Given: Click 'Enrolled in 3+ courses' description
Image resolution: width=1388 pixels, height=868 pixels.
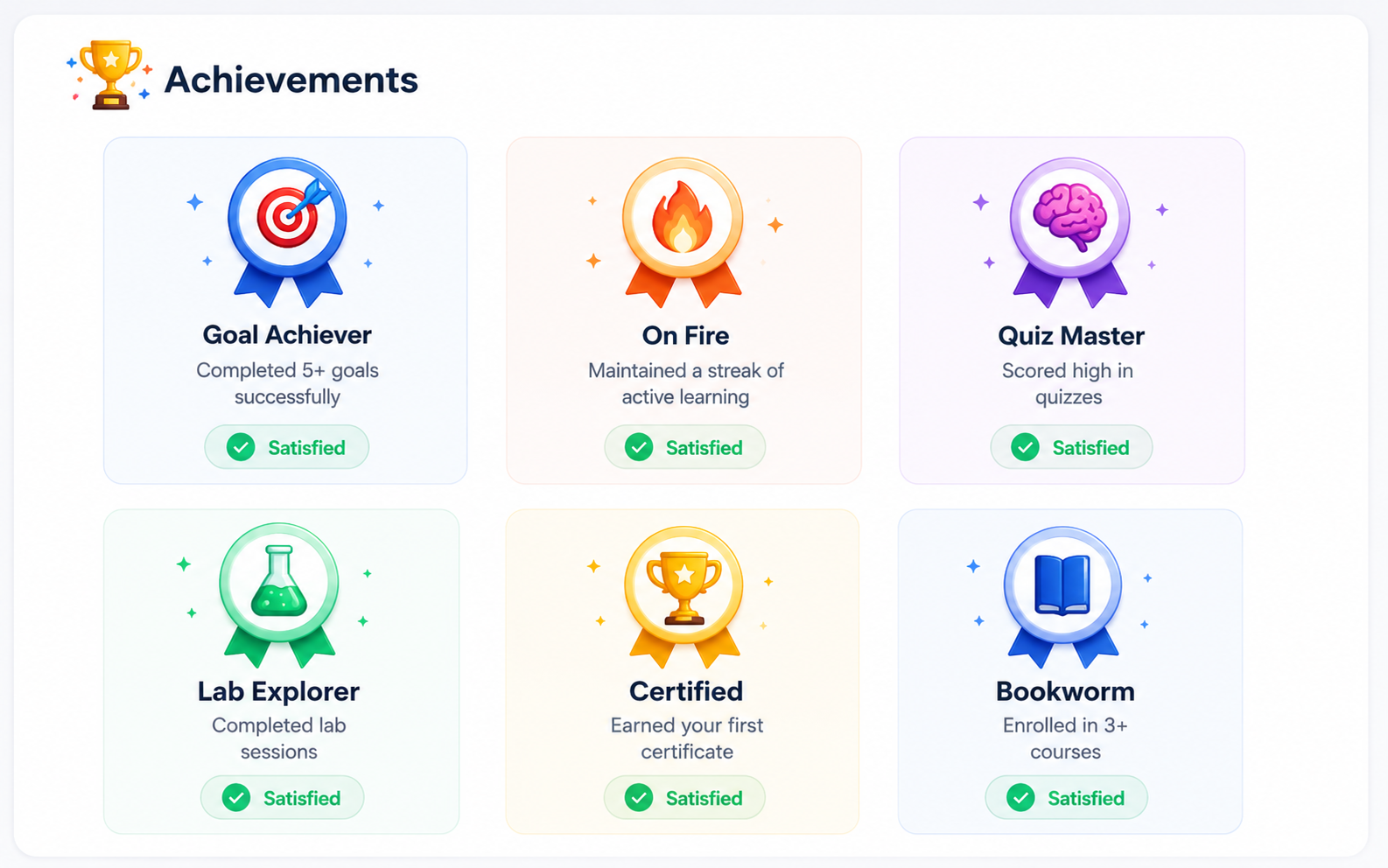Looking at the screenshot, I should [x=1065, y=738].
